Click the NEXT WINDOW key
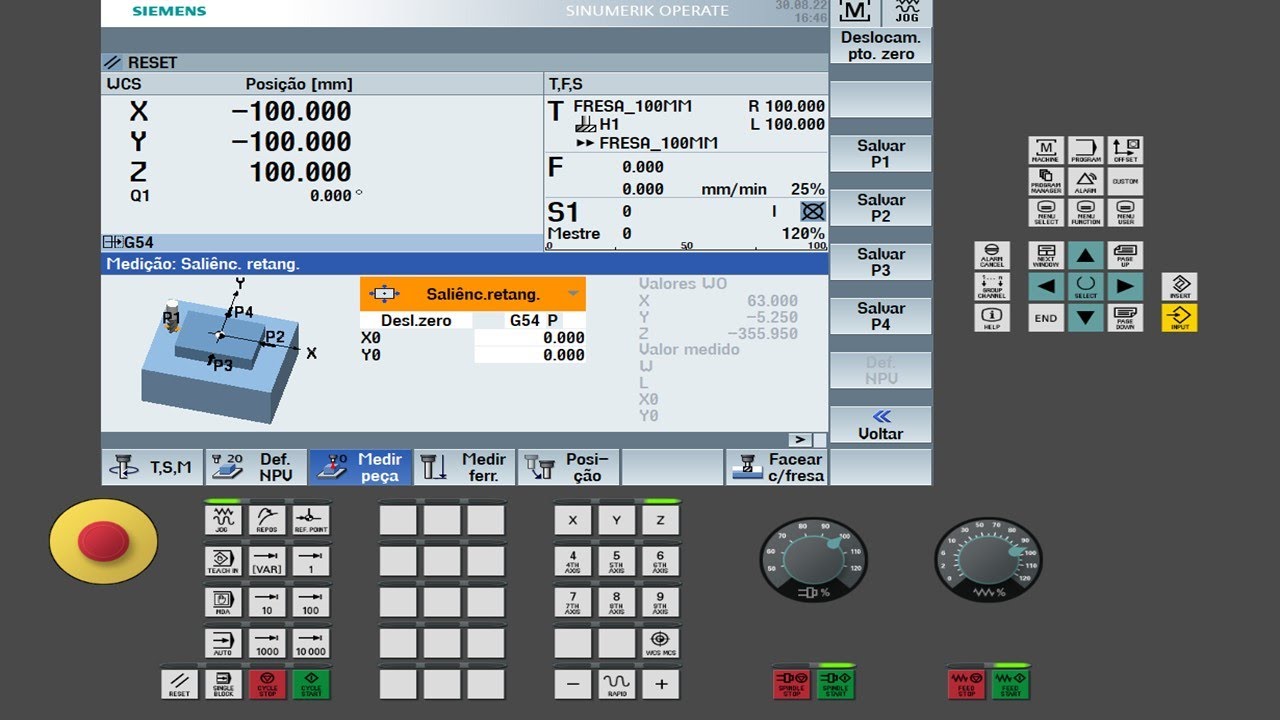This screenshot has height=720, width=1280. point(1046,256)
